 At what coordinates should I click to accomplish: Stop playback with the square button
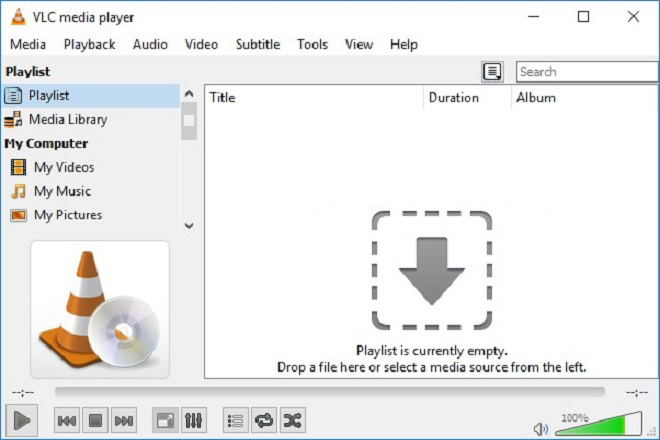pyautogui.click(x=96, y=420)
